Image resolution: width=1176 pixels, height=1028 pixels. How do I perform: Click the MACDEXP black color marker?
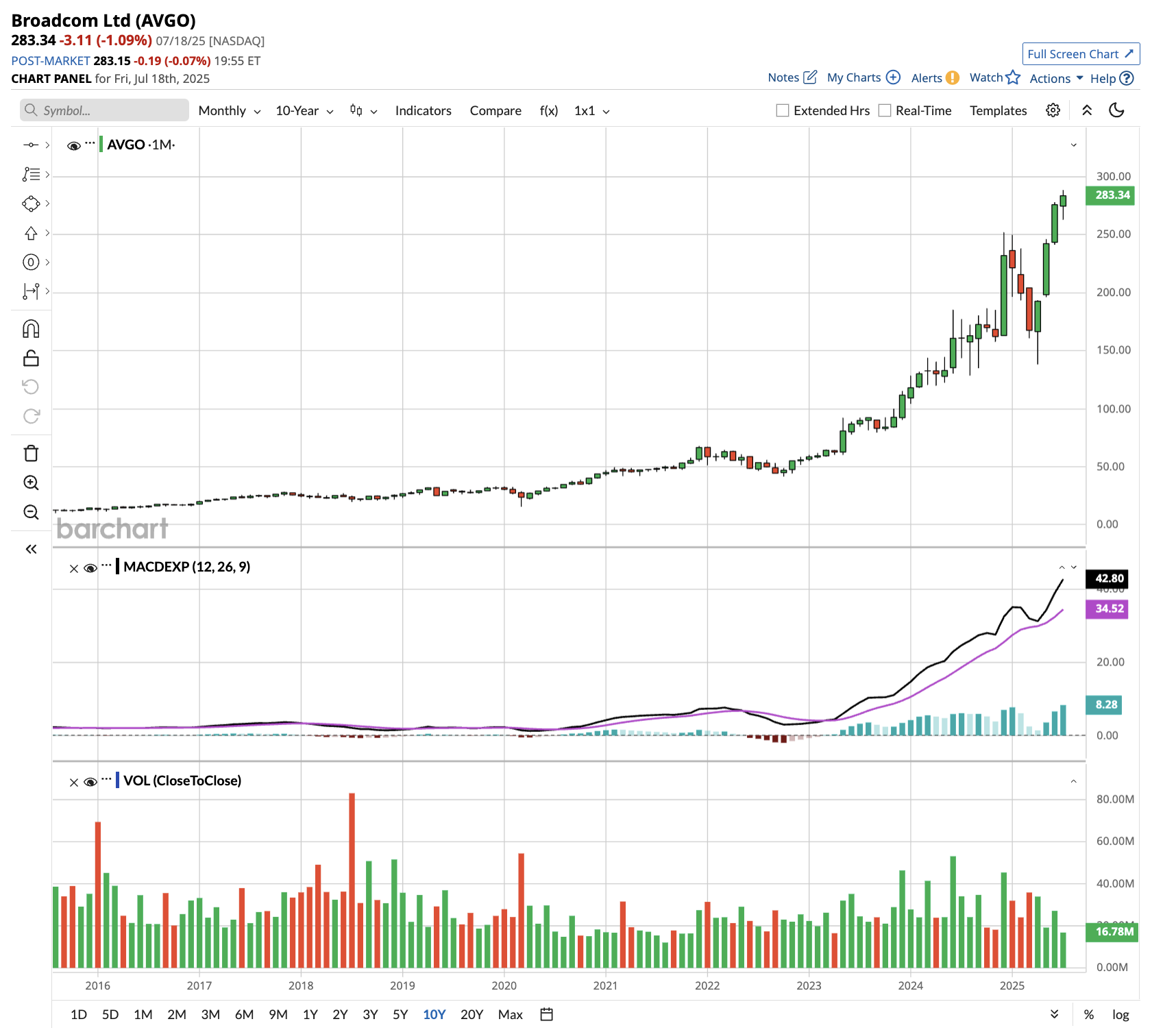pos(118,567)
